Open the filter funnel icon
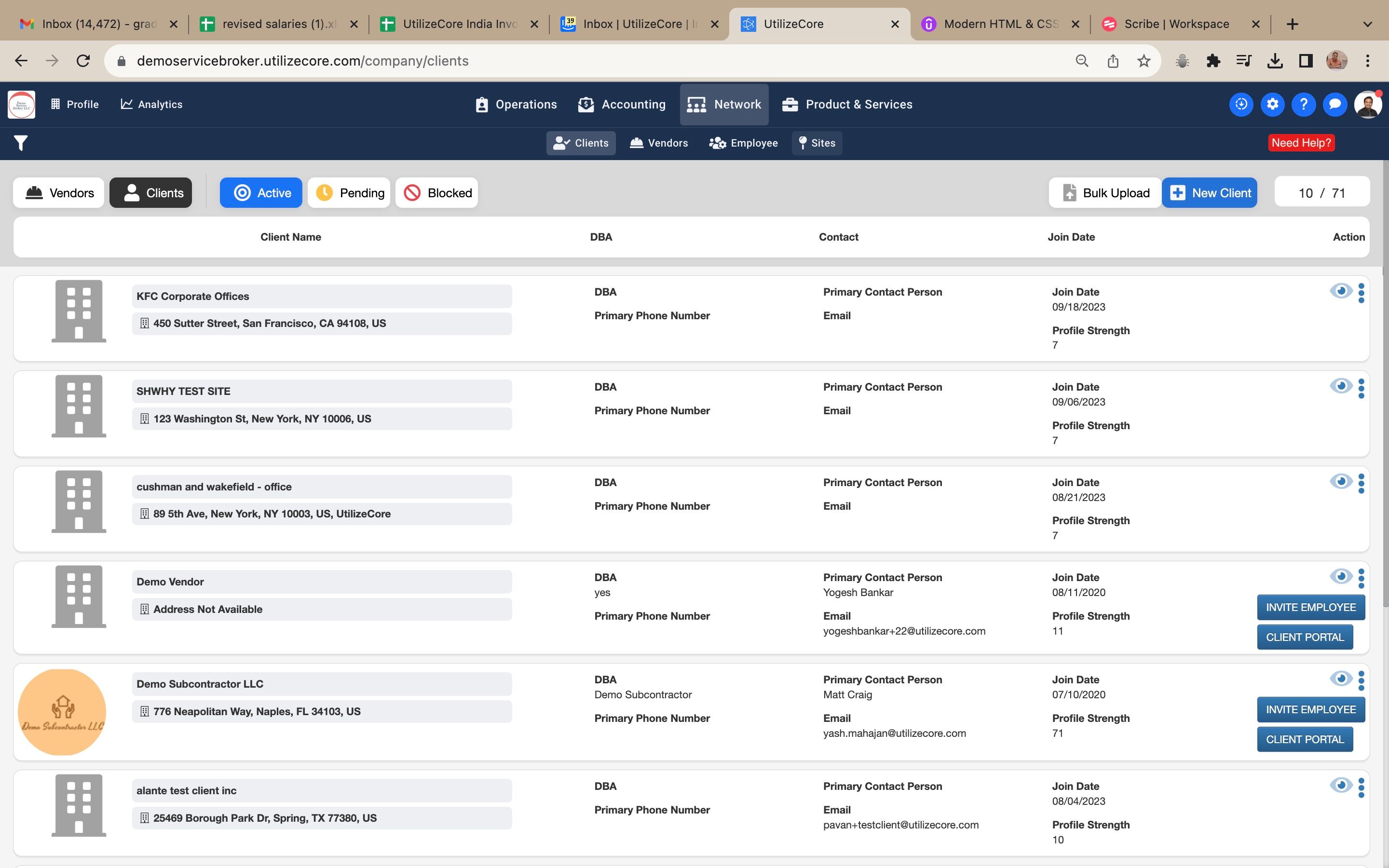The image size is (1389, 868). point(21,143)
